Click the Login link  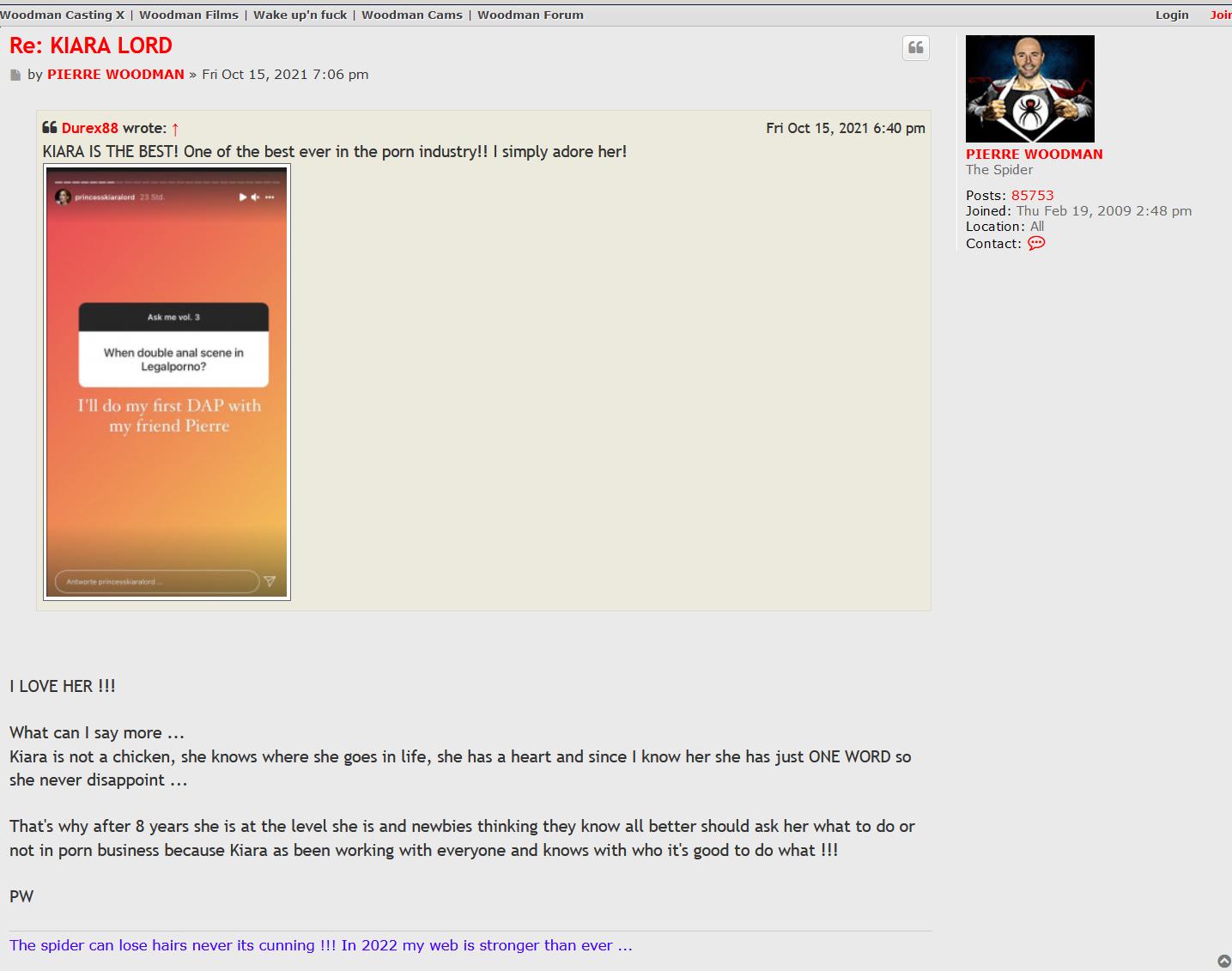coord(1171,15)
